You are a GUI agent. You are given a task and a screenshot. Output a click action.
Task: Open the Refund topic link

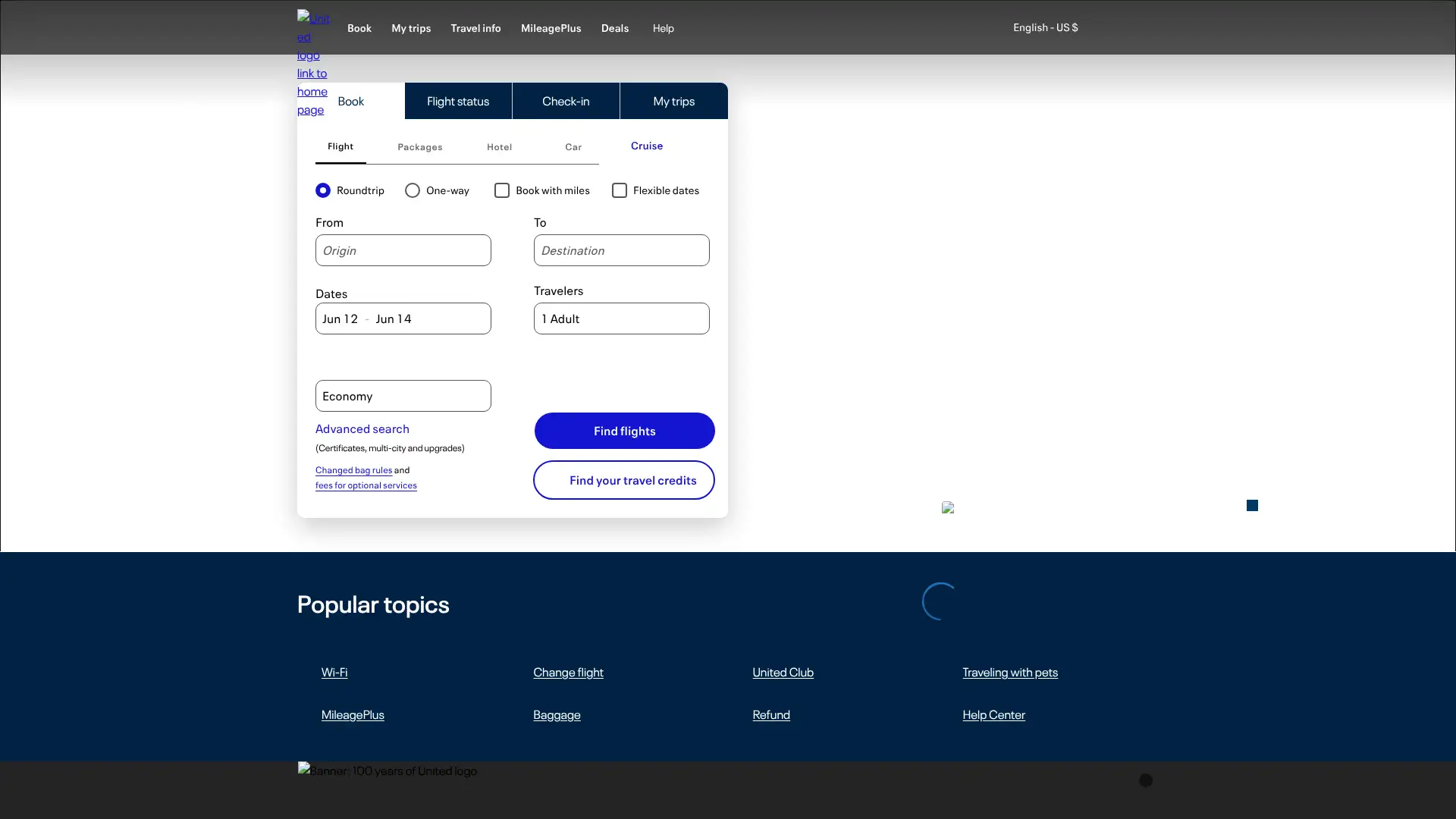coord(771,714)
